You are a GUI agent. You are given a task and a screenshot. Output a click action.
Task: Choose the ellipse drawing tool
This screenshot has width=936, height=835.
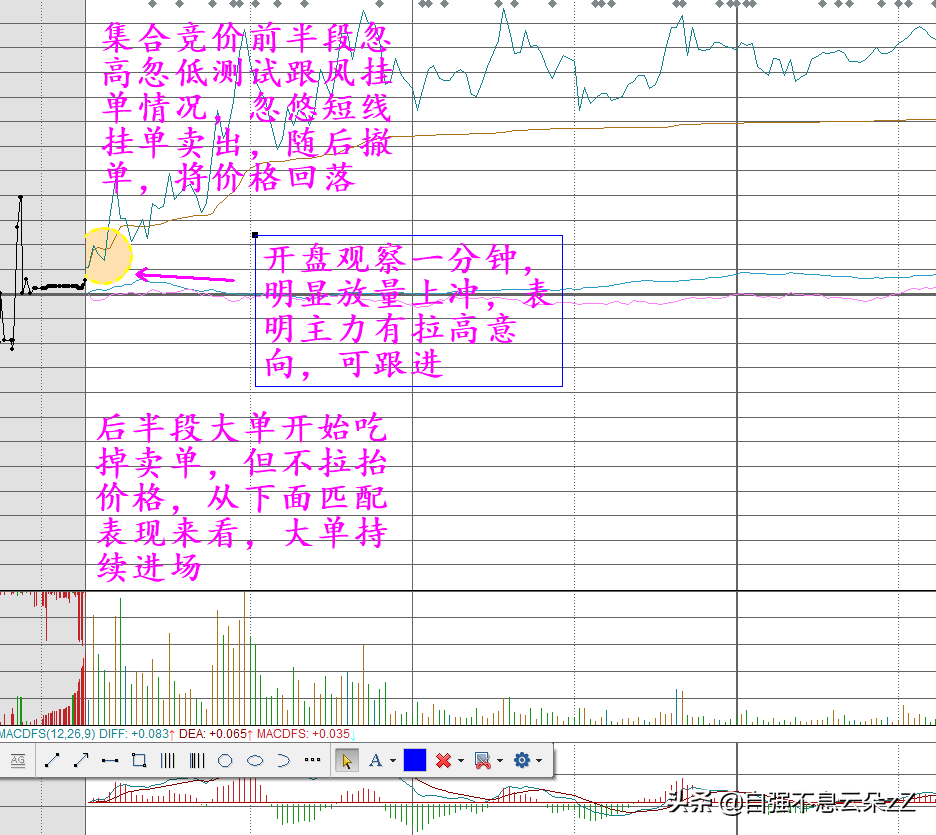(255, 761)
